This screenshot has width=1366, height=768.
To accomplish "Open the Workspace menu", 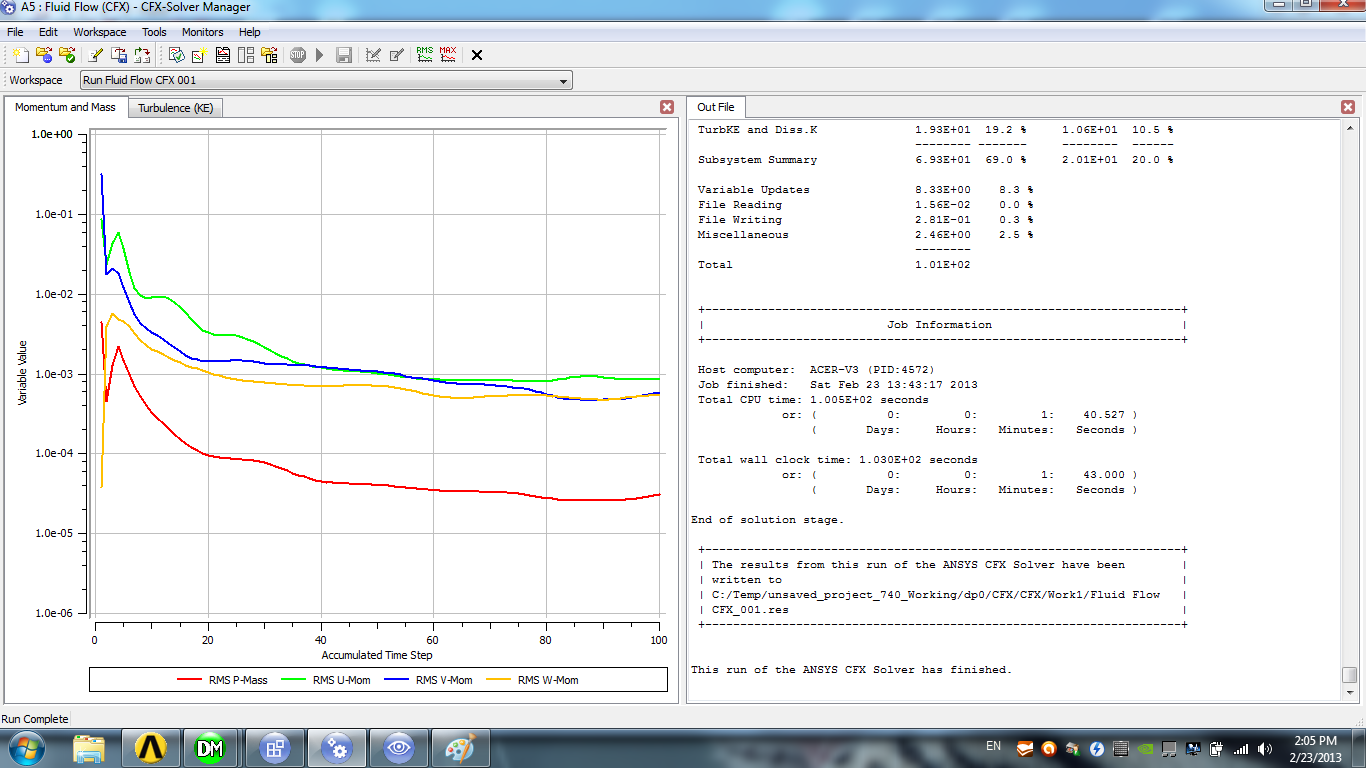I will (x=100, y=32).
